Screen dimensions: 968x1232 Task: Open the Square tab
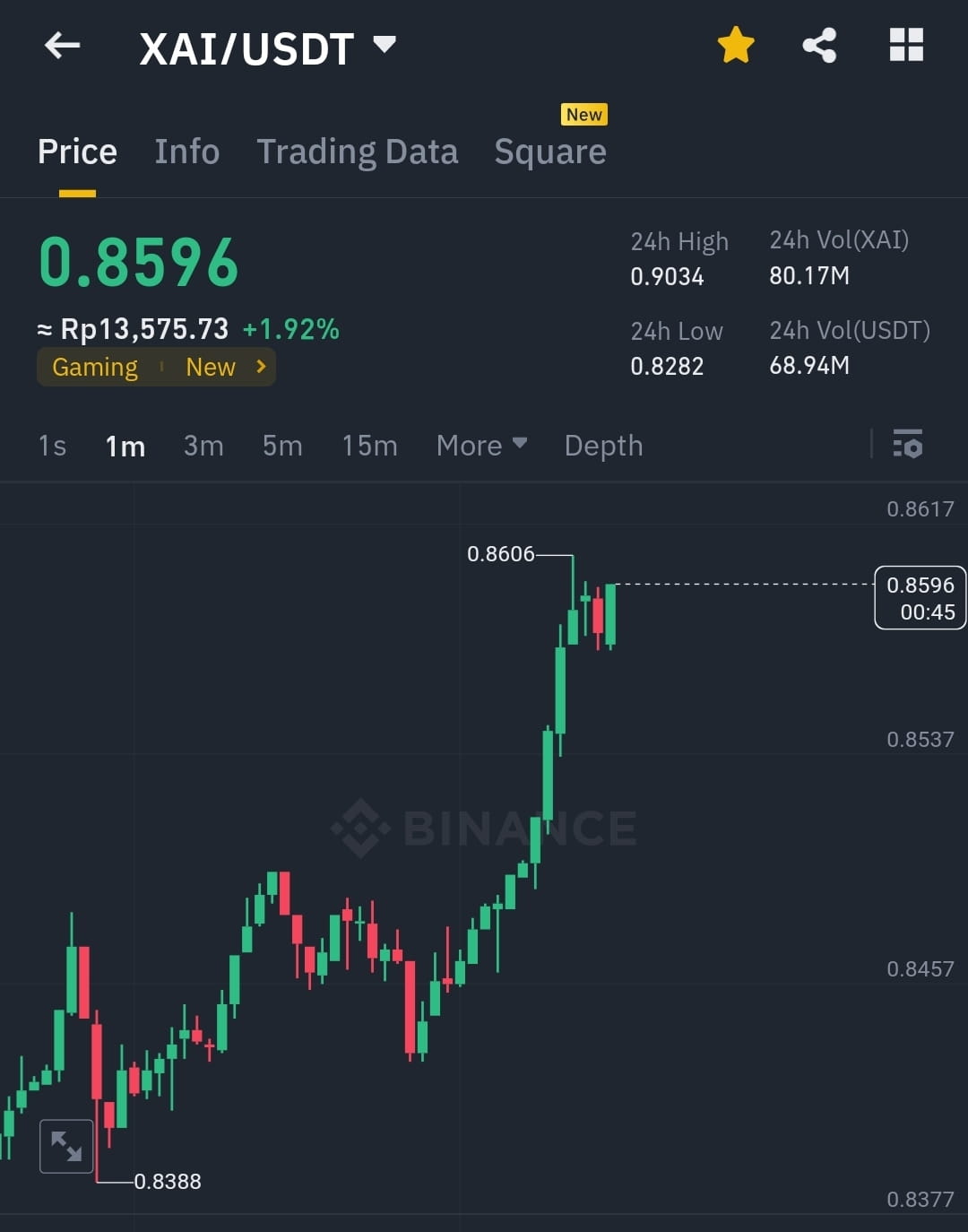[549, 151]
